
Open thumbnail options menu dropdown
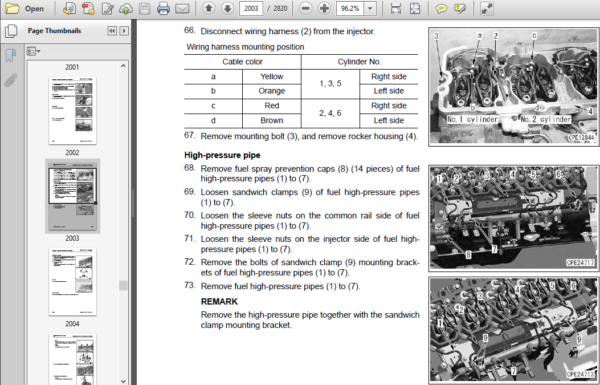coord(34,51)
